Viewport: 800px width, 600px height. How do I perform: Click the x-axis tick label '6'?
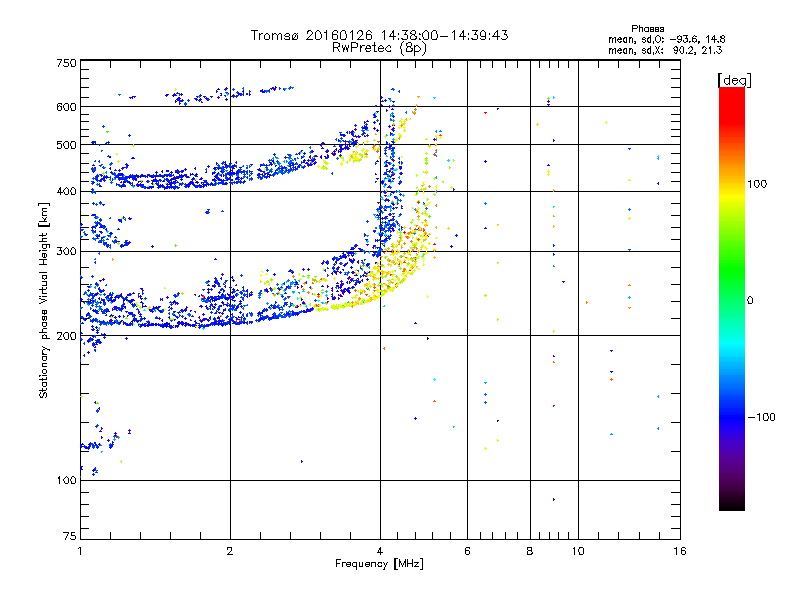(x=467, y=551)
